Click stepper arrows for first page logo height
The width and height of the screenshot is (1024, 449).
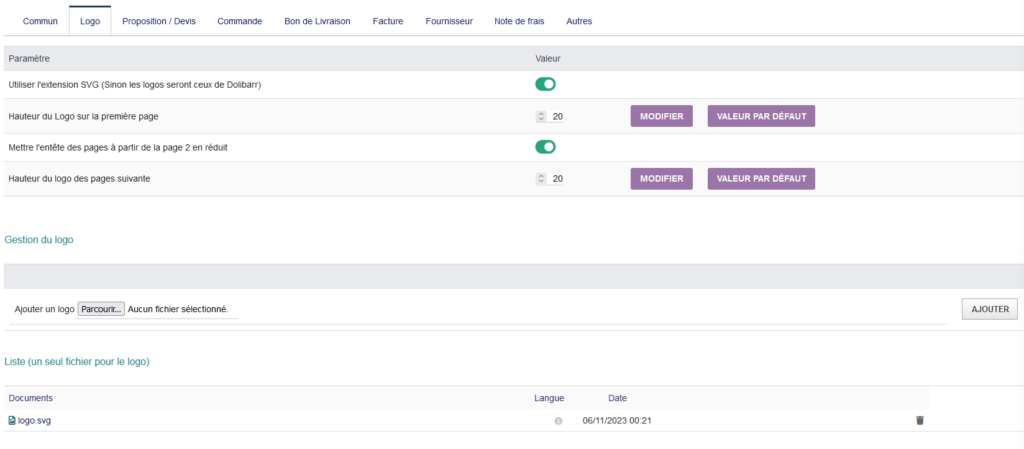541,117
